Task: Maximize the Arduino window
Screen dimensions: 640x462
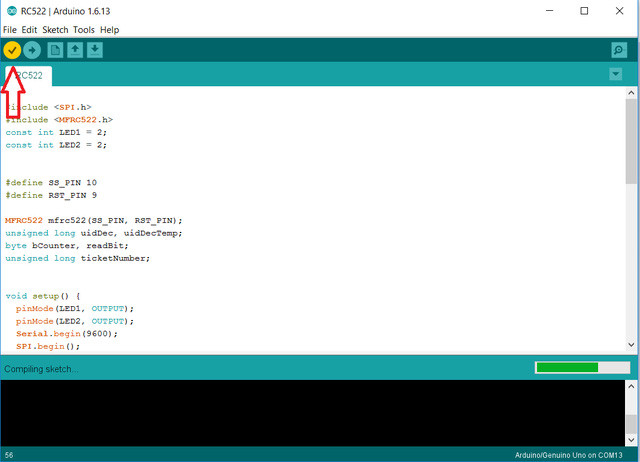Action: [x=583, y=11]
